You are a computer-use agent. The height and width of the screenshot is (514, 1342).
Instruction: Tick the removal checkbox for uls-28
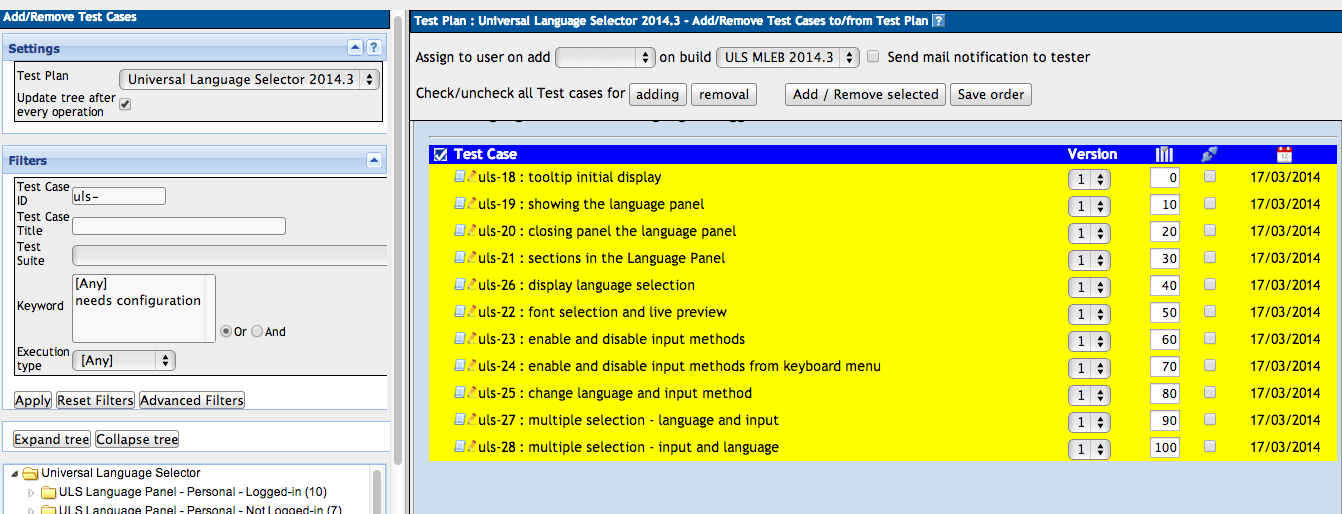tap(1210, 446)
